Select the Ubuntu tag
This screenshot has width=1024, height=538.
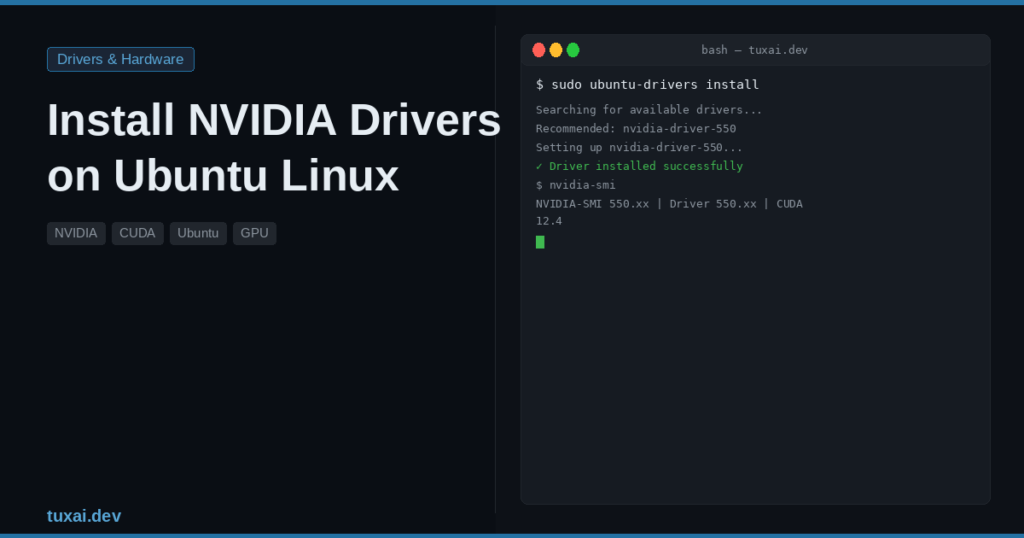click(198, 233)
